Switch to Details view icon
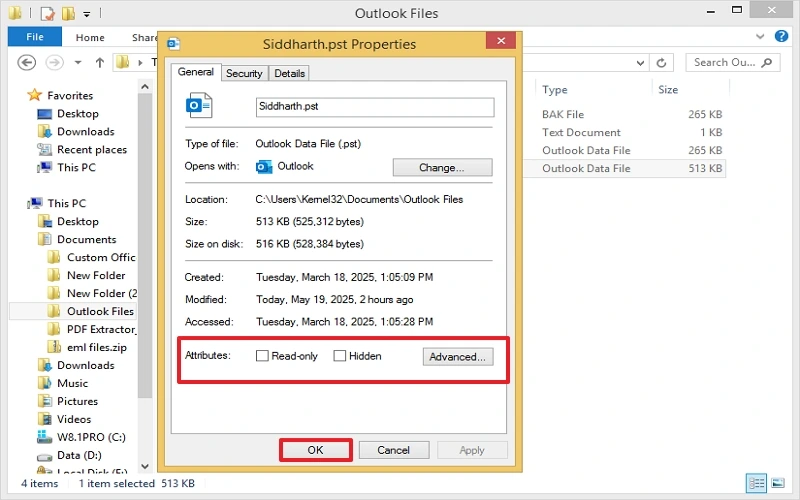This screenshot has width=800, height=500. 756,483
